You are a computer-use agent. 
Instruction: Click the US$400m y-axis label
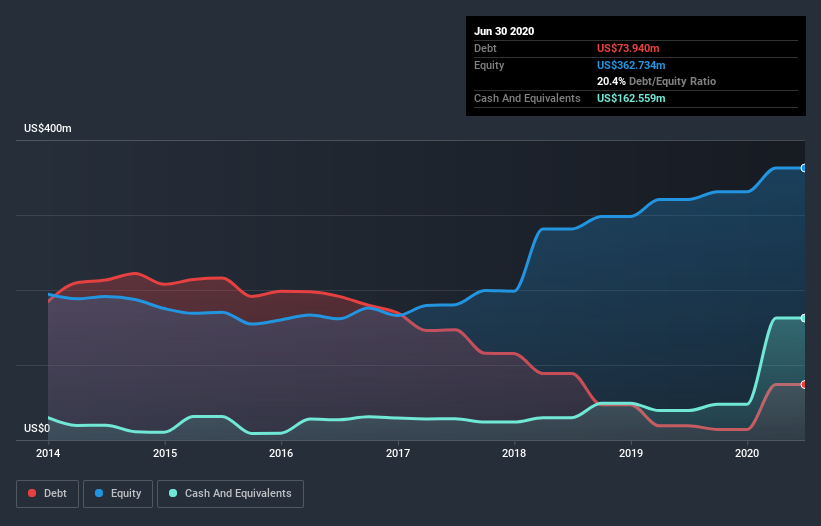pos(48,129)
